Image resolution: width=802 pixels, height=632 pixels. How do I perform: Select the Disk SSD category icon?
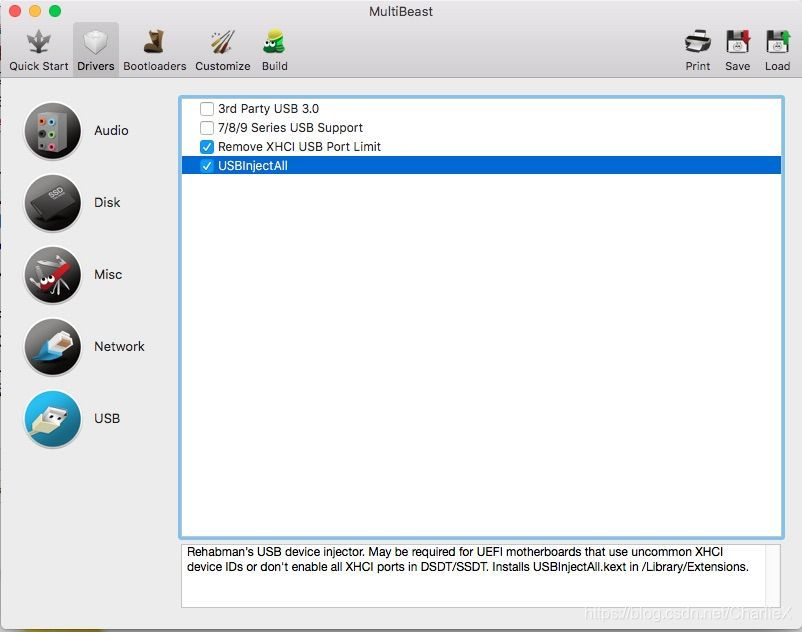click(53, 202)
